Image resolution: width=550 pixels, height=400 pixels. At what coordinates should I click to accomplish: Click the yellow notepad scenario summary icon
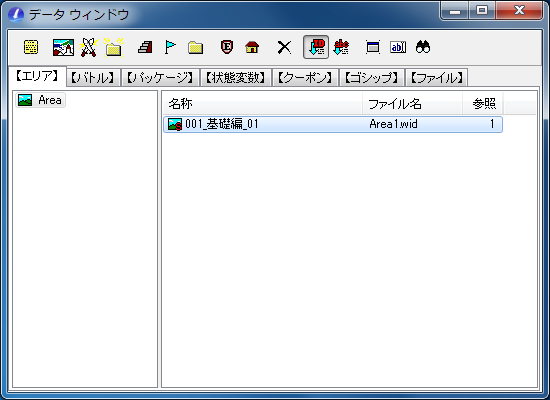pos(31,47)
